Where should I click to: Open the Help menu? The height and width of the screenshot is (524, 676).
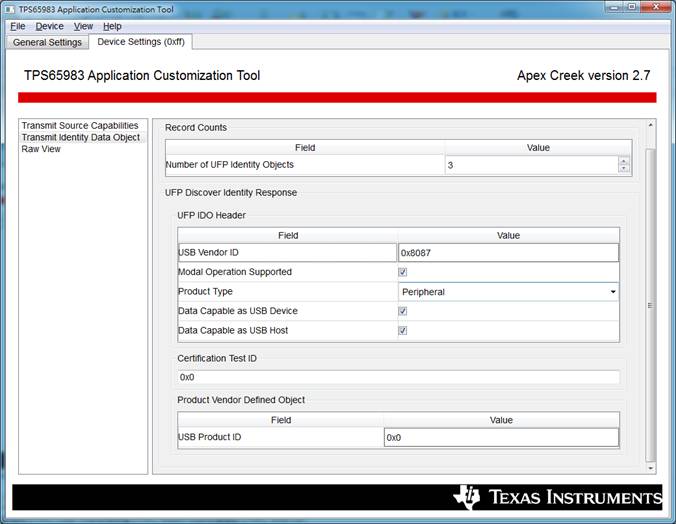112,26
